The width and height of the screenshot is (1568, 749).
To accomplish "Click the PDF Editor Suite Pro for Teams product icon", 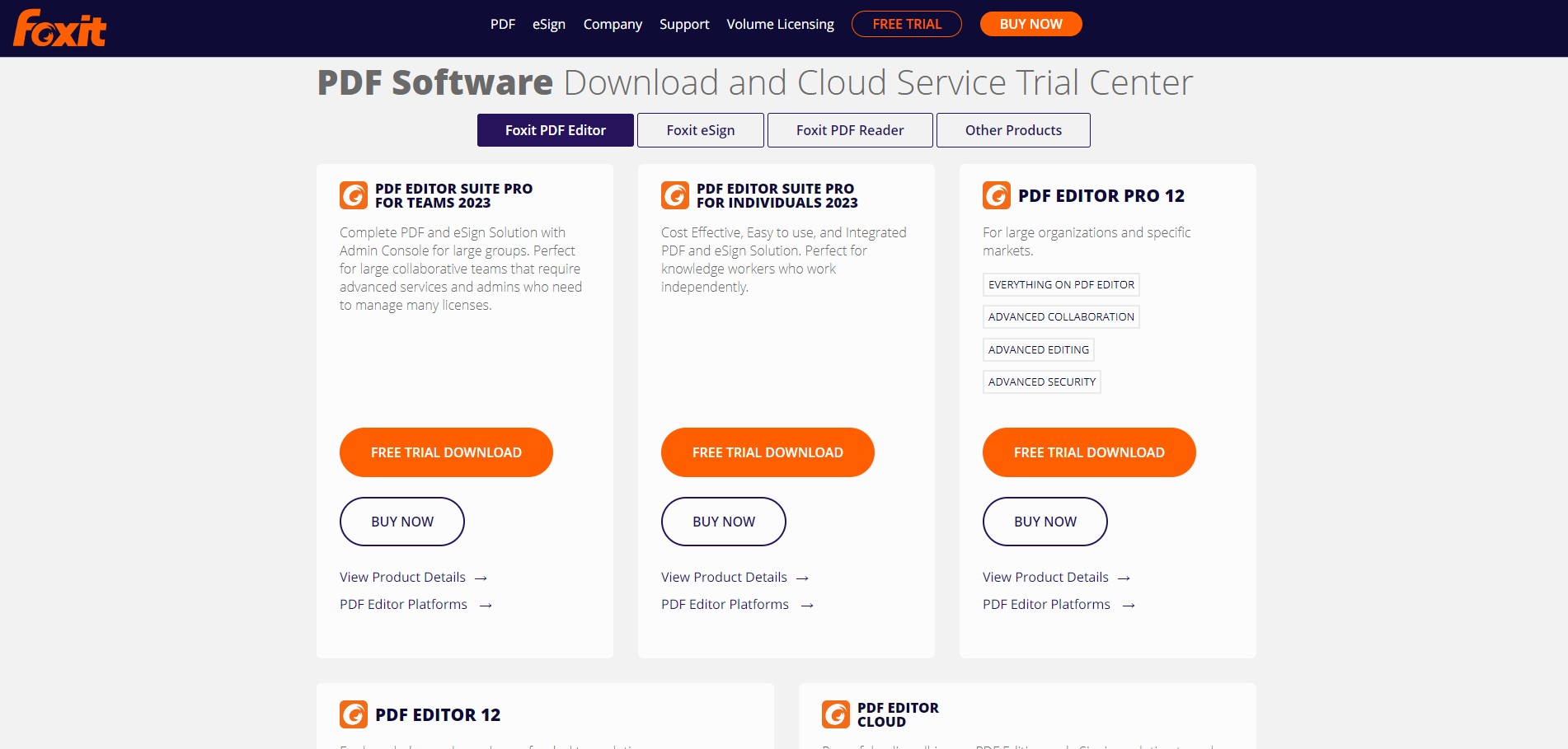I will pyautogui.click(x=354, y=195).
